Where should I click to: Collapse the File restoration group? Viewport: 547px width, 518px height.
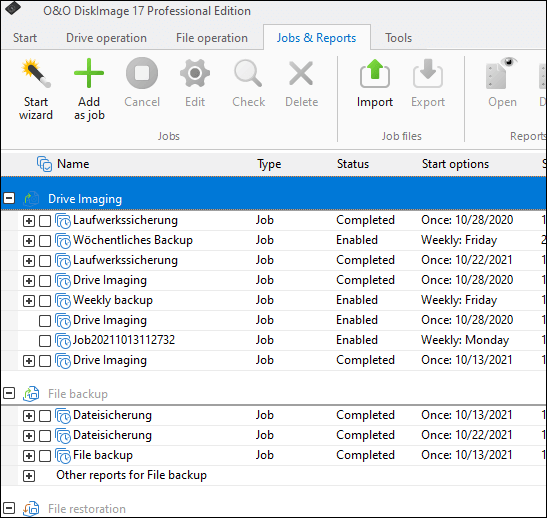pos(9,508)
